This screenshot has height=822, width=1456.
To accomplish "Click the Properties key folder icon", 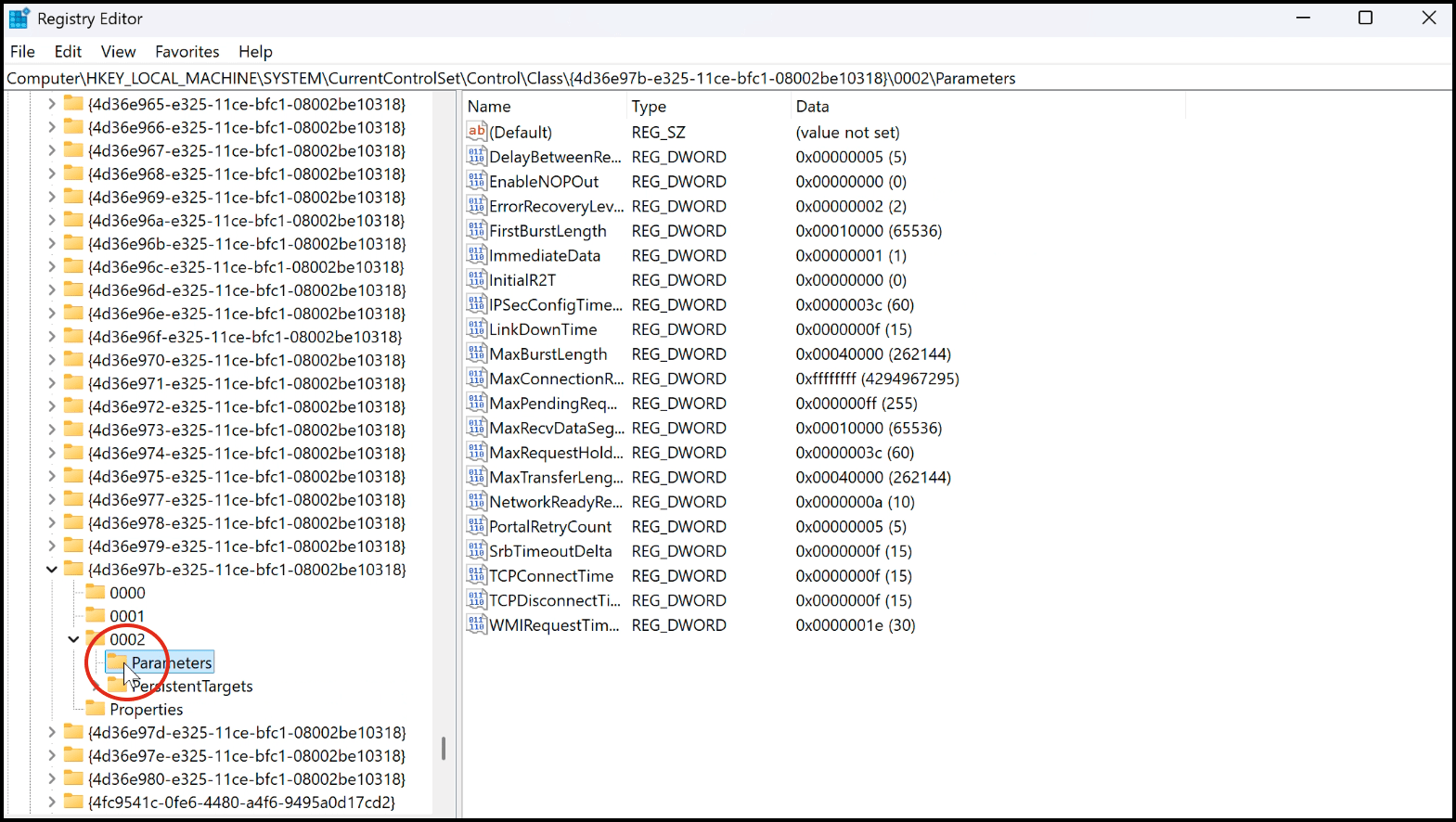I will [x=96, y=709].
